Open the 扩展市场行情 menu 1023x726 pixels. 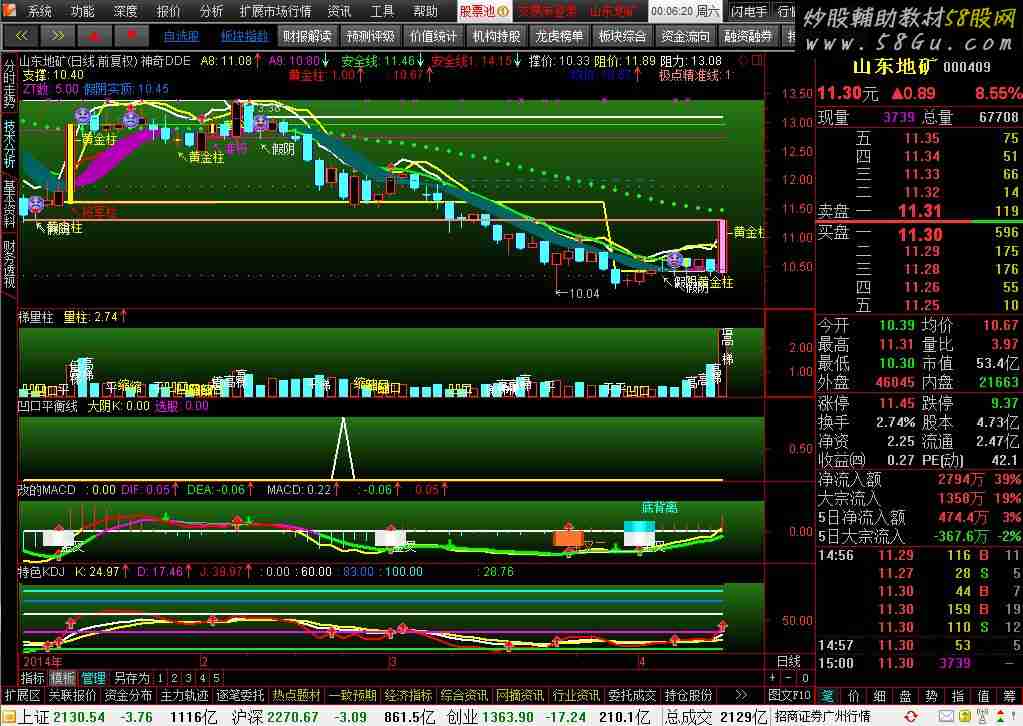[275, 10]
